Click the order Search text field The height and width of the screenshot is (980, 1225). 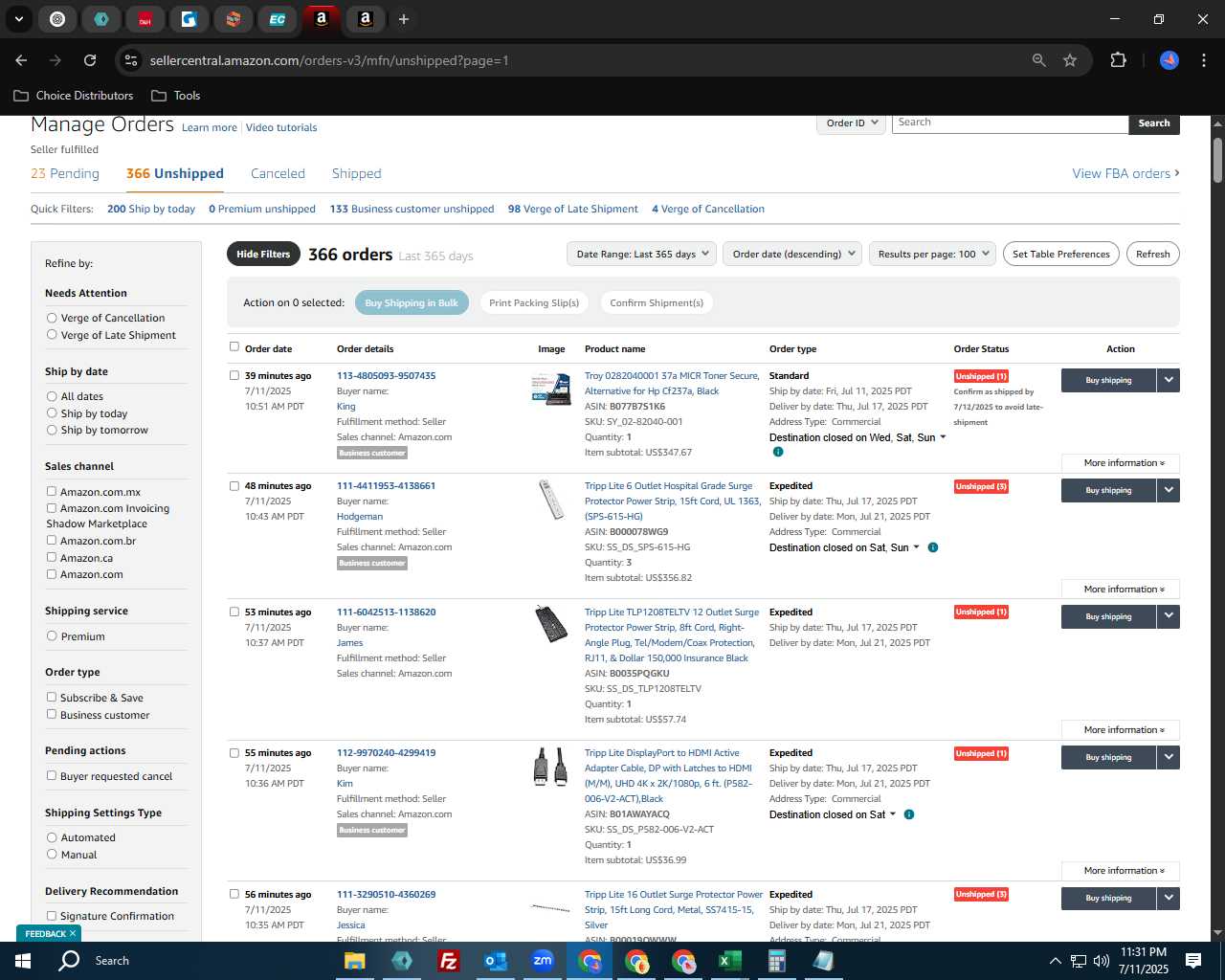point(1010,123)
